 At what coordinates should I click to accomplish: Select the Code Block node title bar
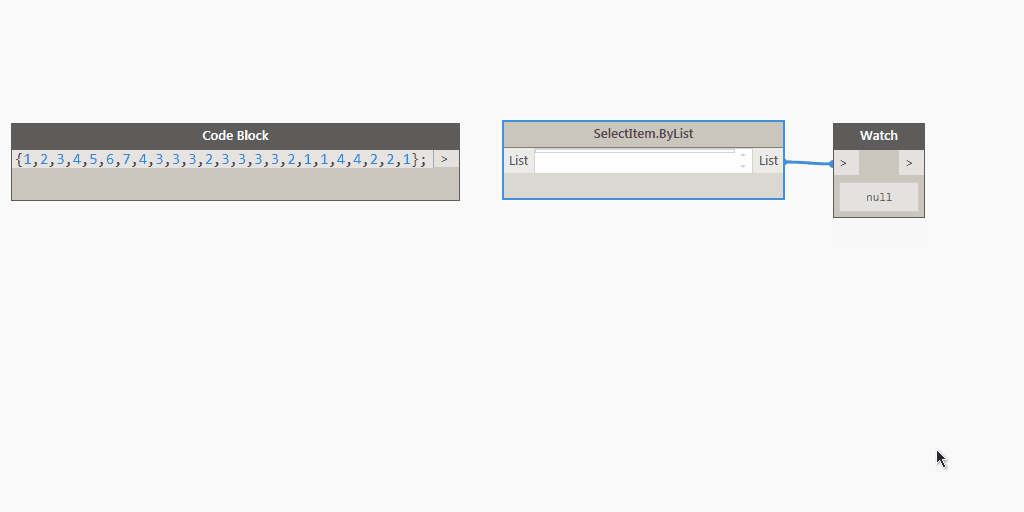pos(235,136)
